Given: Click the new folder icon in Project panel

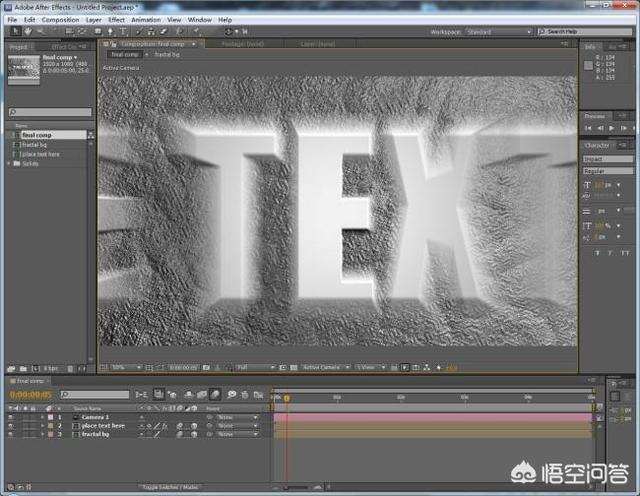Looking at the screenshot, I should pyautogui.click(x=23, y=369).
